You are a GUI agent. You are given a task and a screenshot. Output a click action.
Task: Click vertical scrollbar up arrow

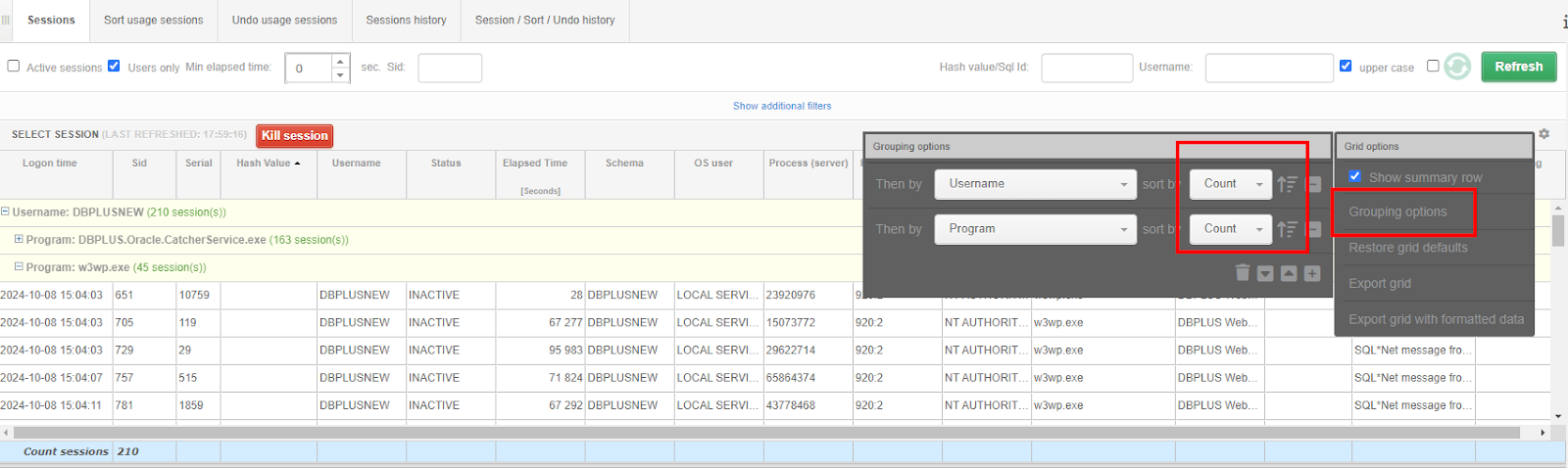[x=1558, y=209]
